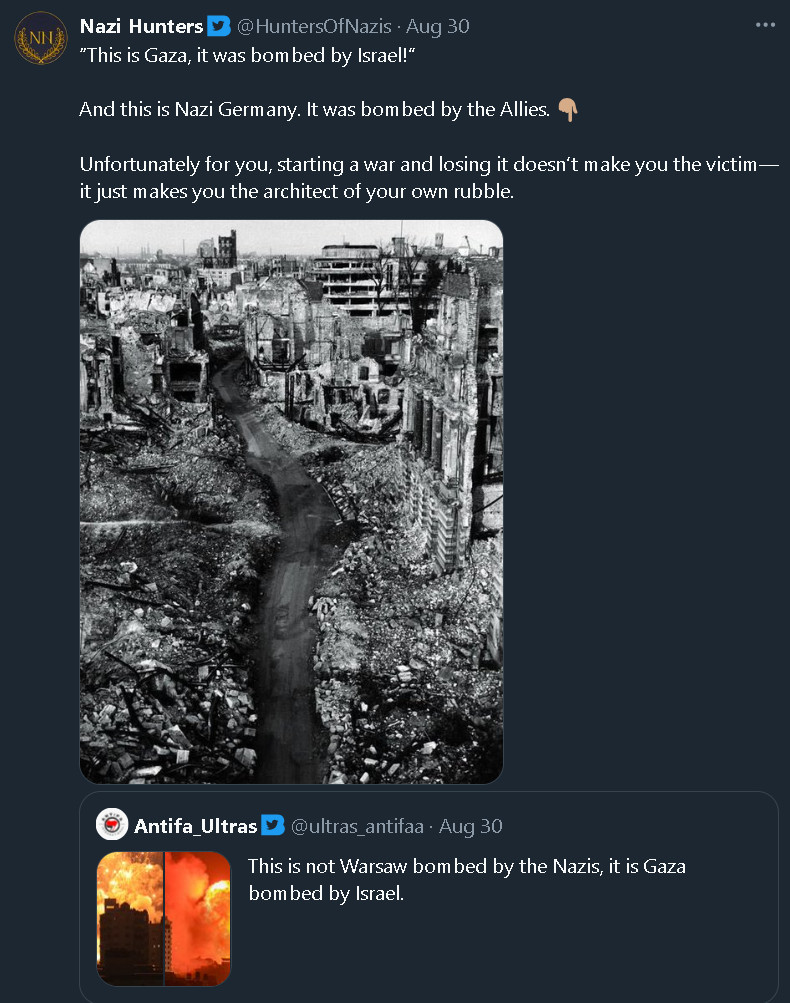Click the 'Unfortunately for you, starting a war' line
This screenshot has height=1003, width=790.
(x=428, y=164)
